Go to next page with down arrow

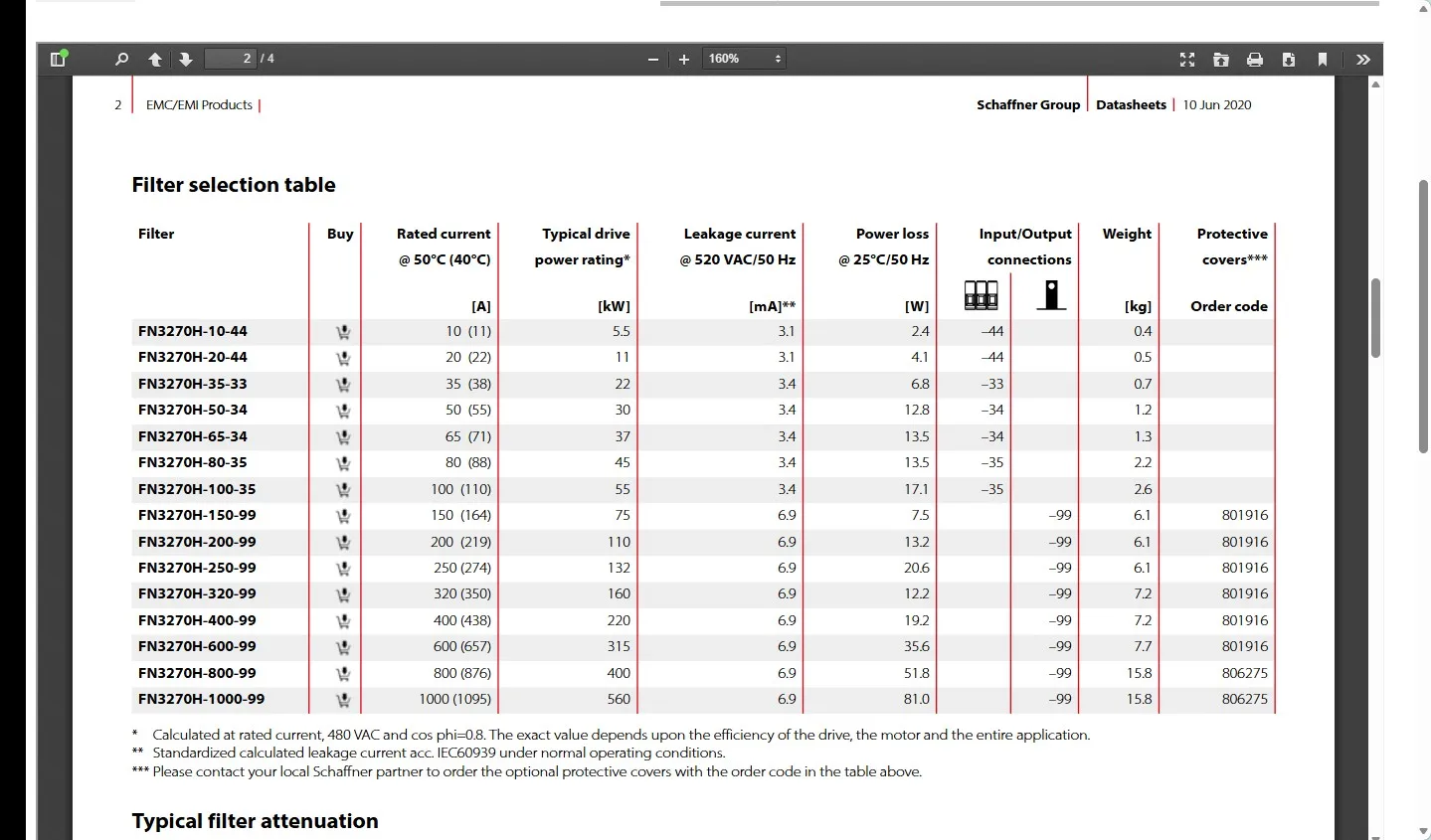coord(186,59)
